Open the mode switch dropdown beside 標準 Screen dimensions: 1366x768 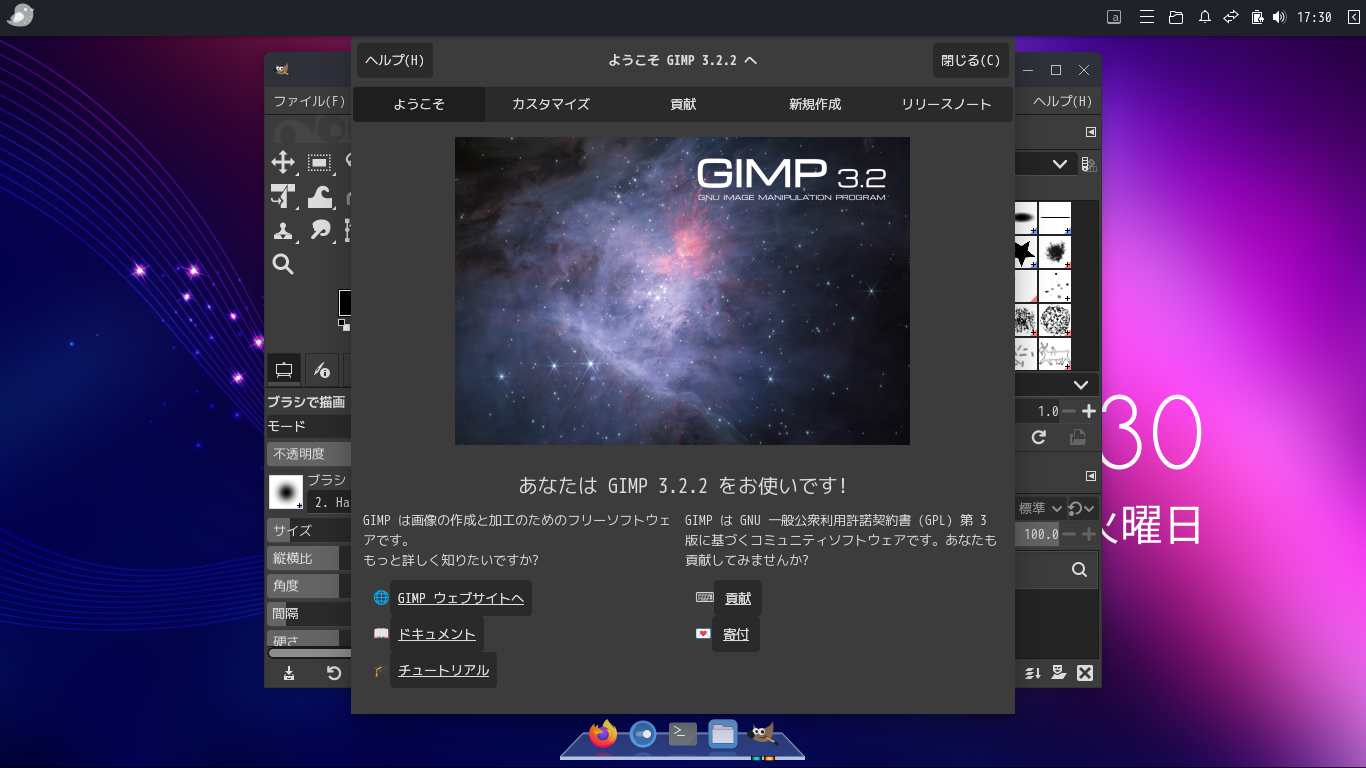(1082, 509)
